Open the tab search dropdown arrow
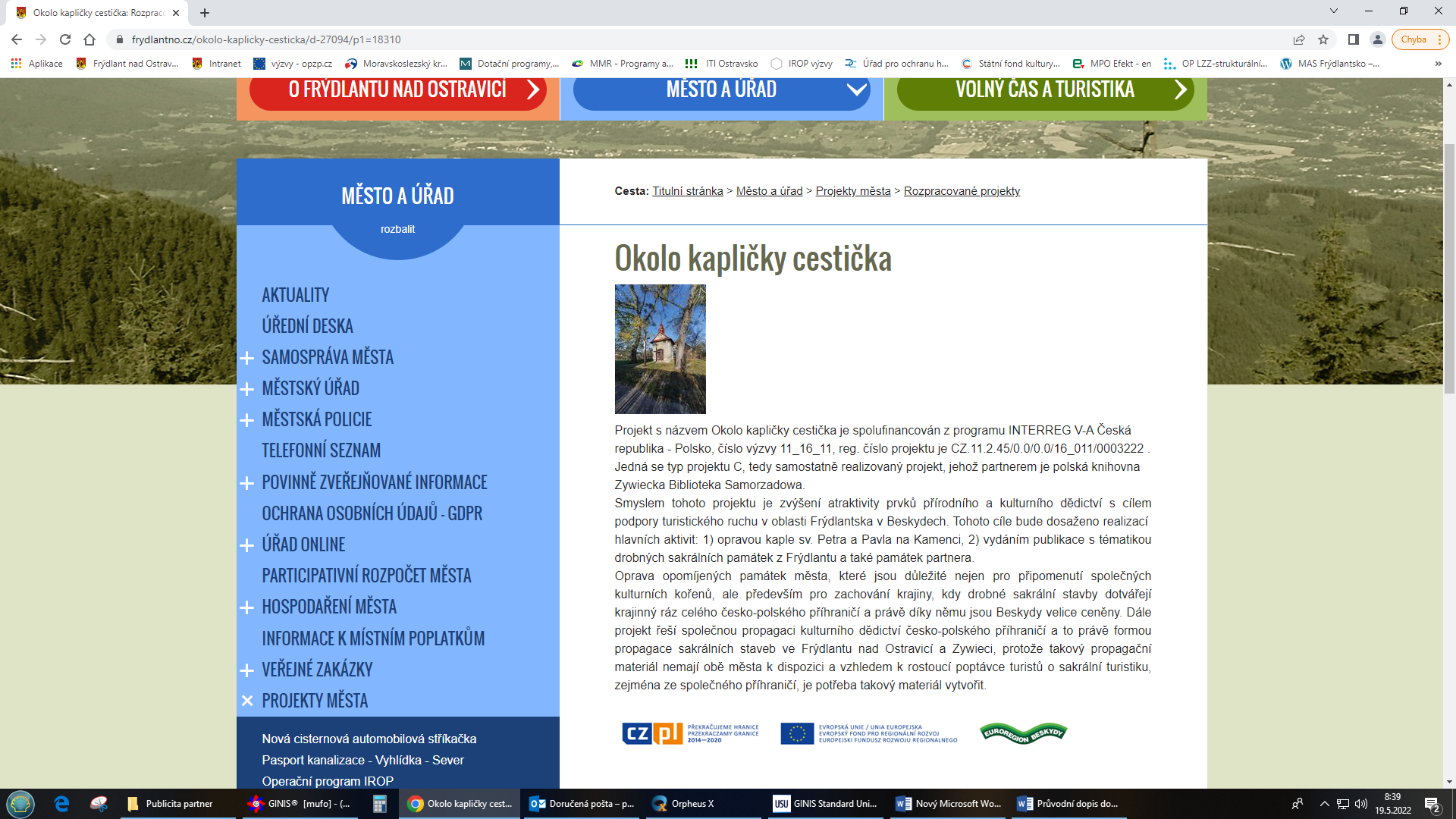 click(x=1334, y=11)
